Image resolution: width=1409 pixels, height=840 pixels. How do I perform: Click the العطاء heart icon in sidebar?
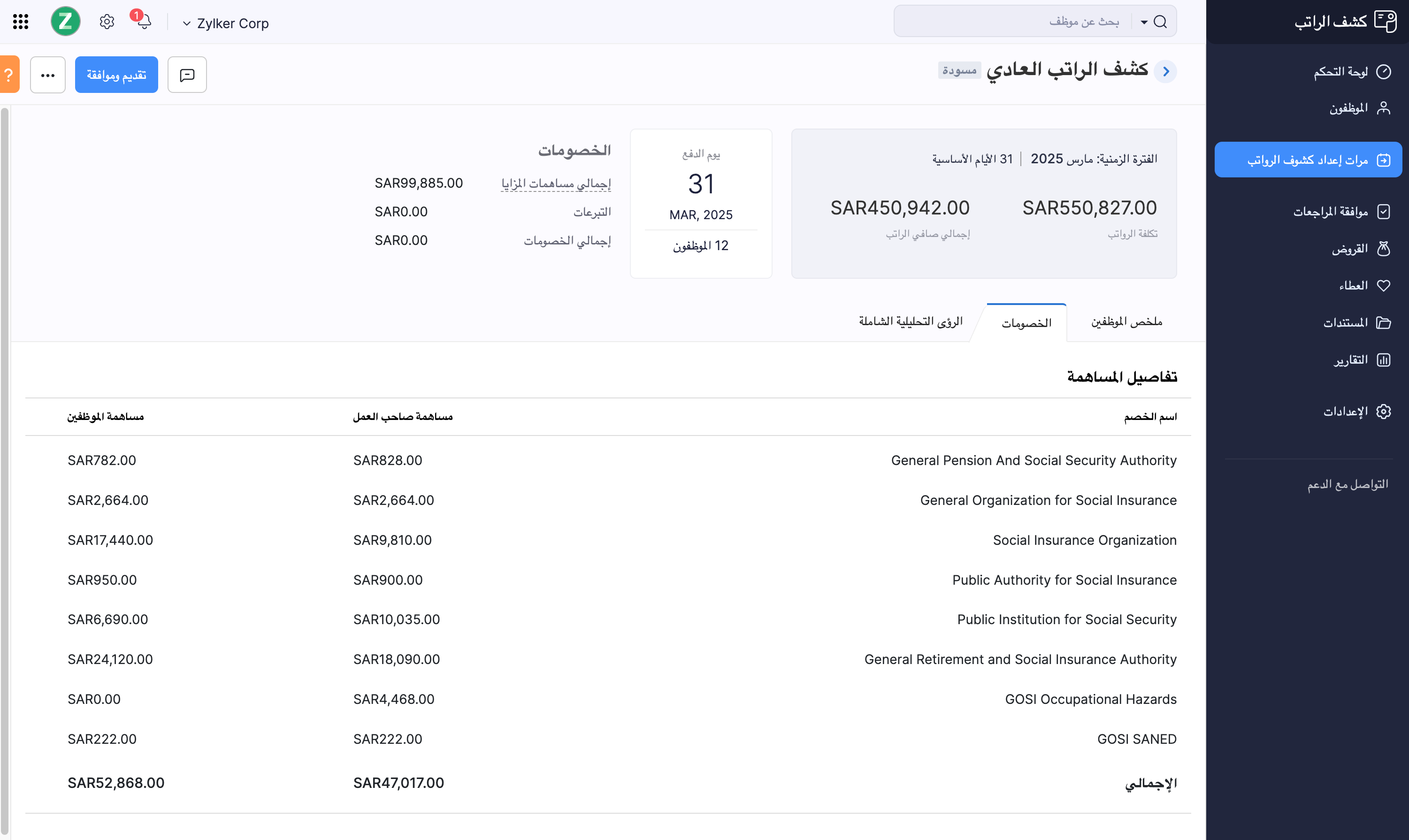[x=1385, y=285]
